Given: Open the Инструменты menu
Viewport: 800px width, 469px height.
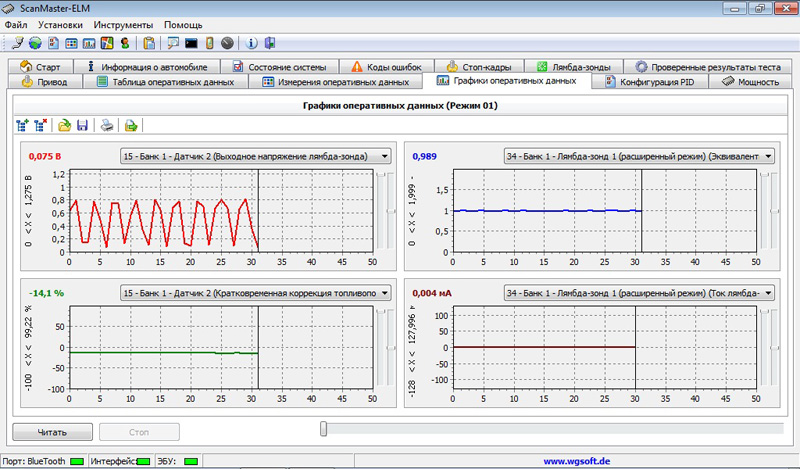Looking at the screenshot, I should click(123, 25).
